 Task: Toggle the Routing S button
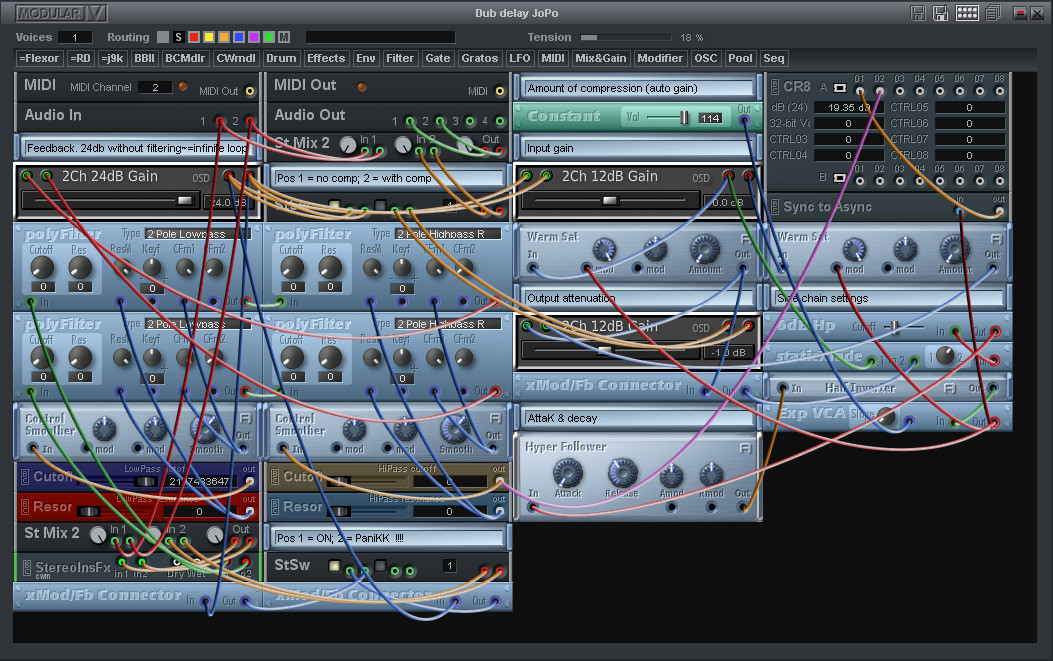pos(178,37)
